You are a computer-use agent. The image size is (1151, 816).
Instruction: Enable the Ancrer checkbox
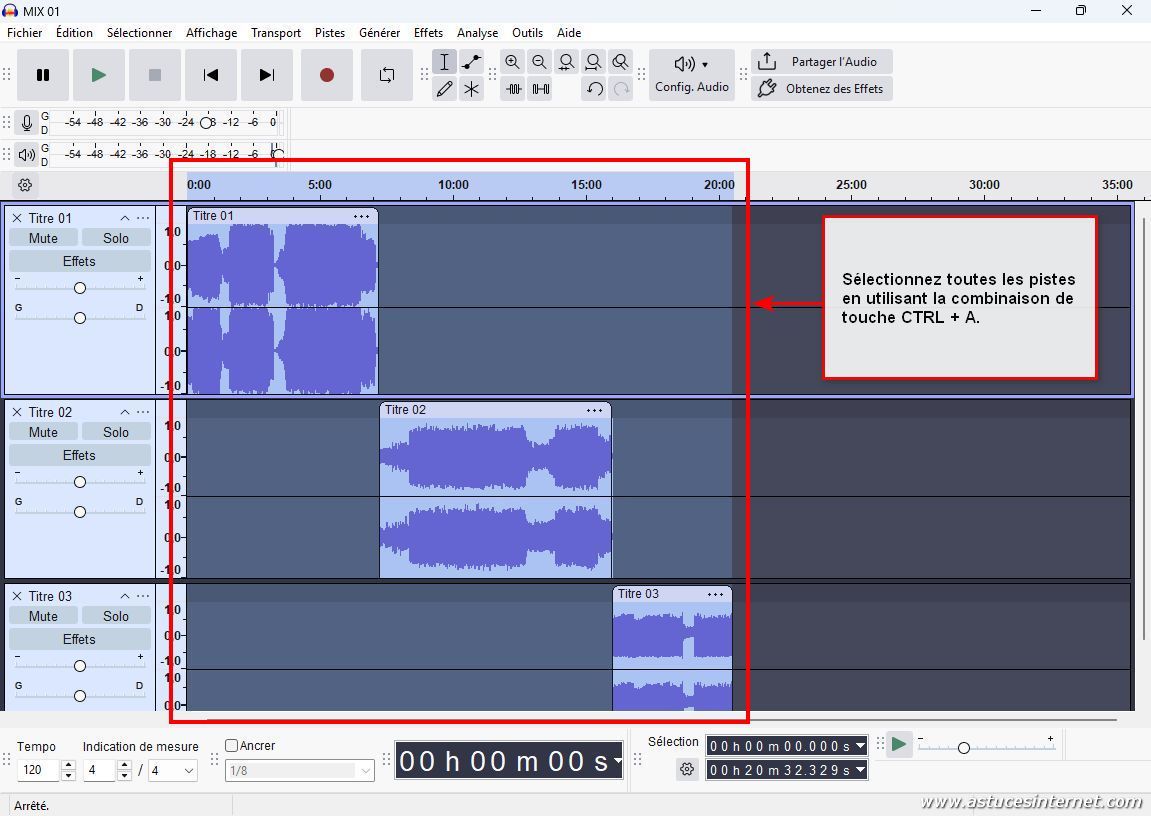pos(232,745)
